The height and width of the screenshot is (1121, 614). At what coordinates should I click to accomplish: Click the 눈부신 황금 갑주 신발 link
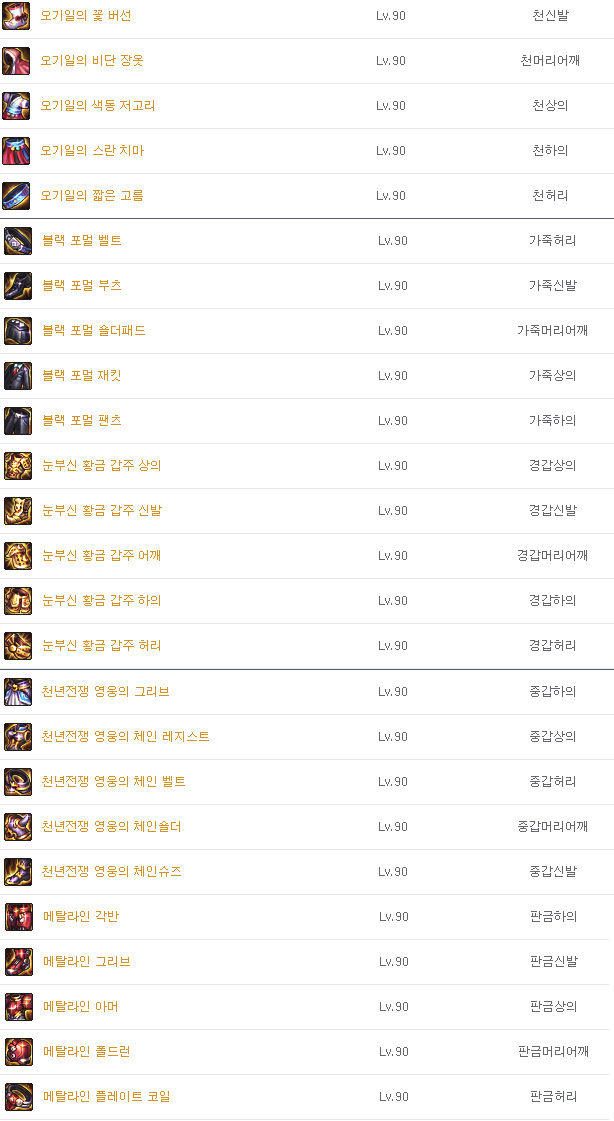[102, 511]
